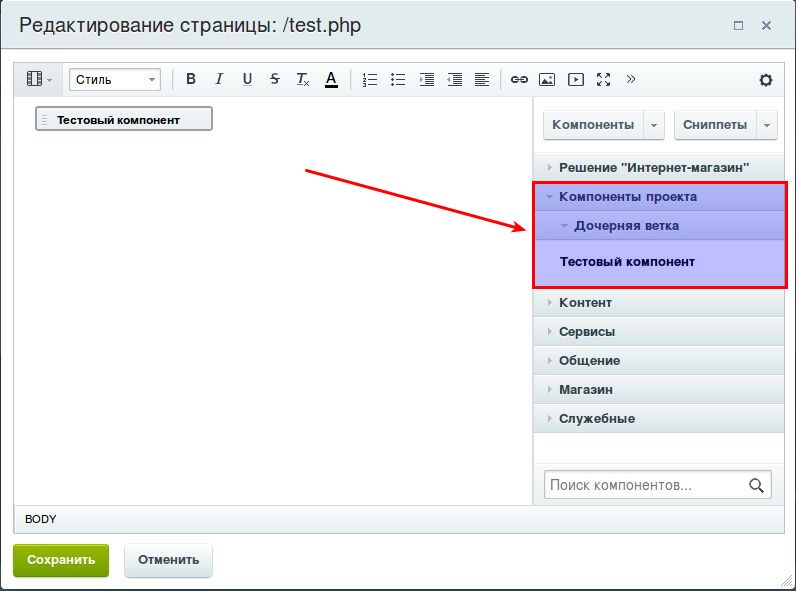The height and width of the screenshot is (591, 796).
Task: Decrease paragraph indent
Action: point(454,79)
